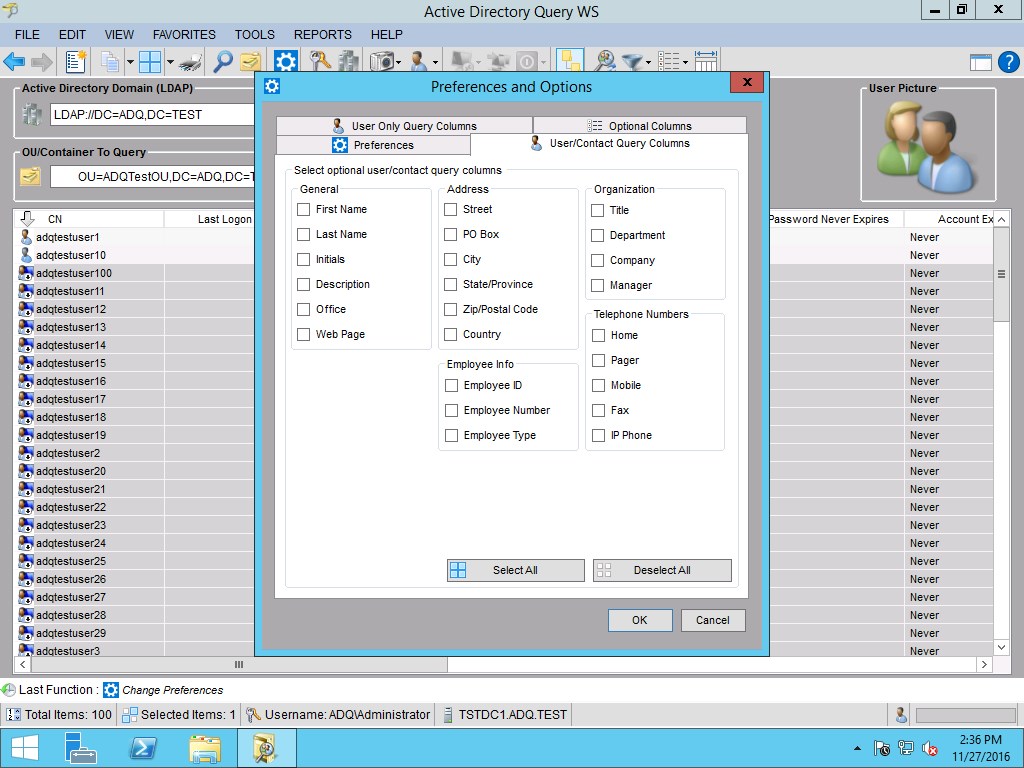Click the grey buildings domain toolbar icon
Viewport: 1024px width, 768px height.
[349, 61]
